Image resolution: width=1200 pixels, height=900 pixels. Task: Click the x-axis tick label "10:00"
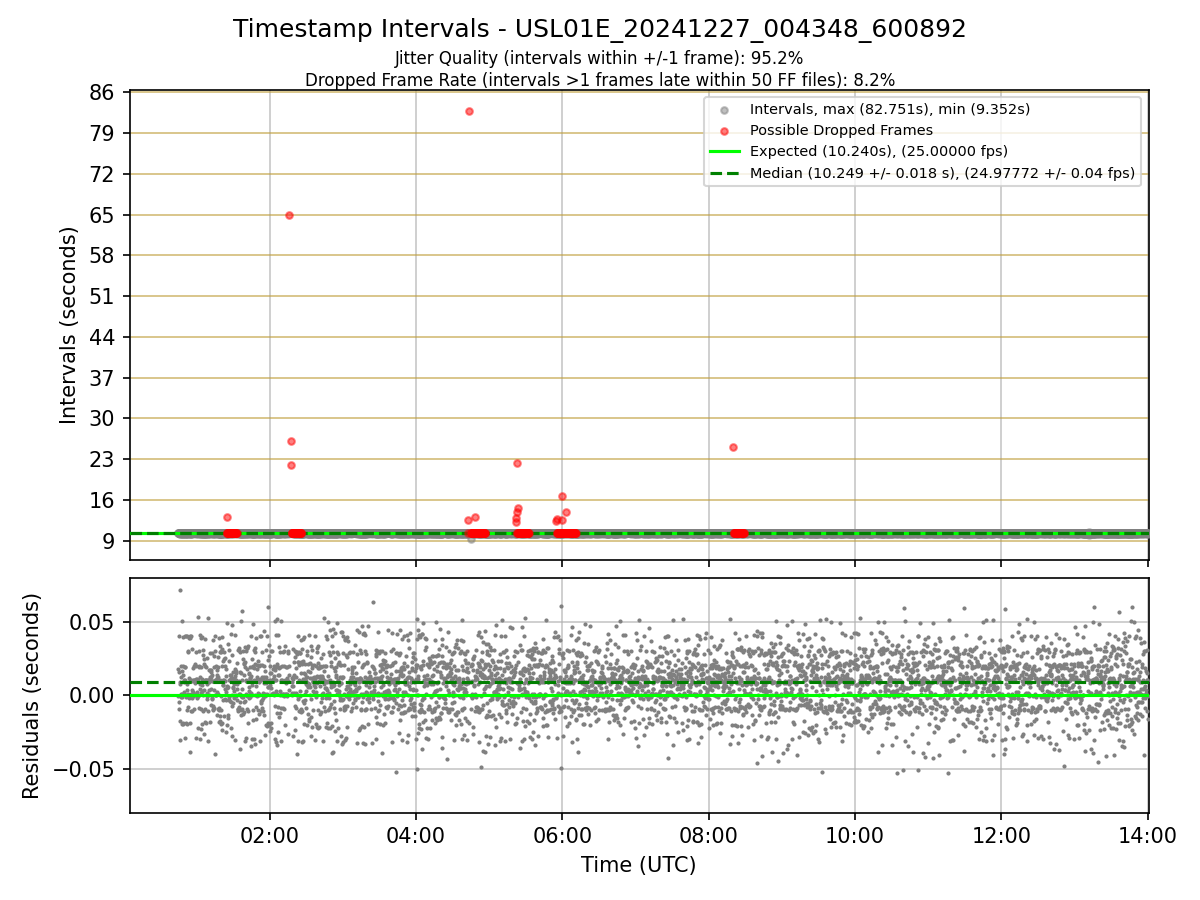[854, 834]
